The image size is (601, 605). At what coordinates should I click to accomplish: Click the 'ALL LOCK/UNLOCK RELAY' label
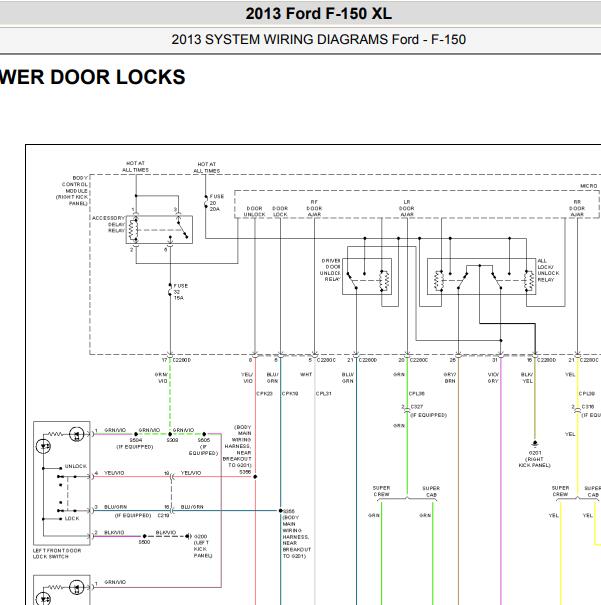(548, 270)
